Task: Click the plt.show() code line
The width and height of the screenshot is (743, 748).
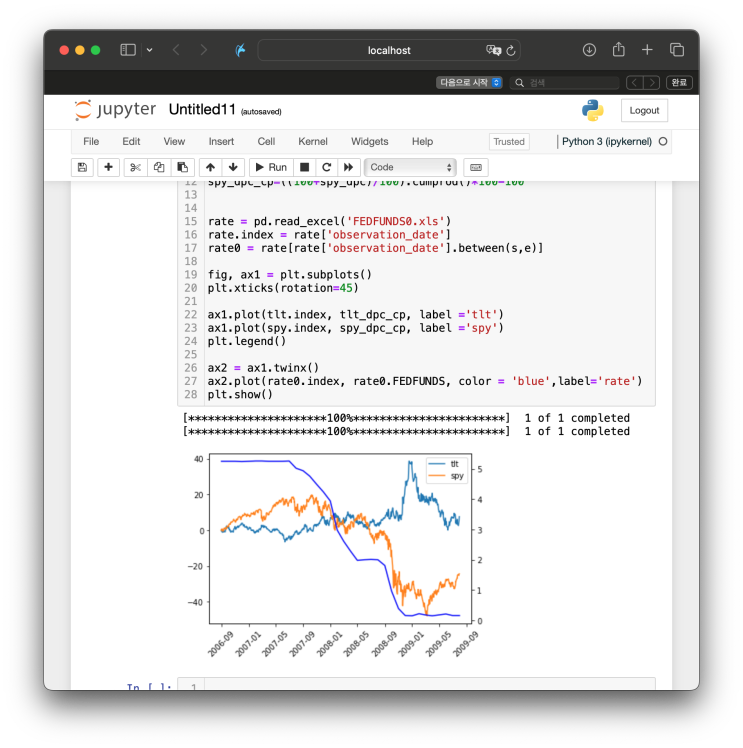Action: coord(240,395)
